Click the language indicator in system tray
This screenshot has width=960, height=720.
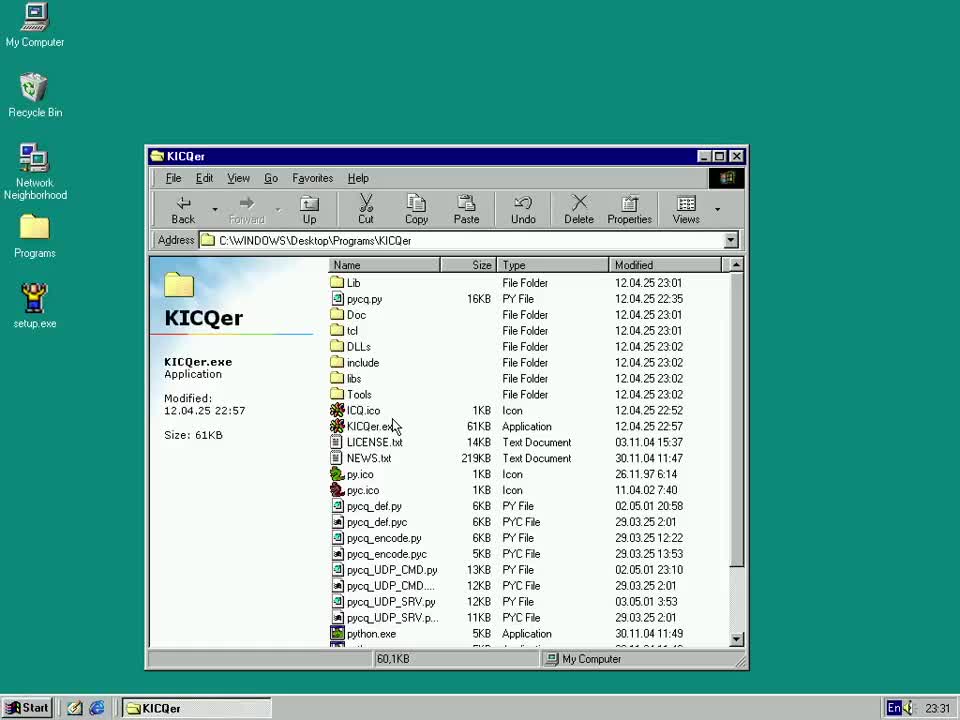click(894, 708)
